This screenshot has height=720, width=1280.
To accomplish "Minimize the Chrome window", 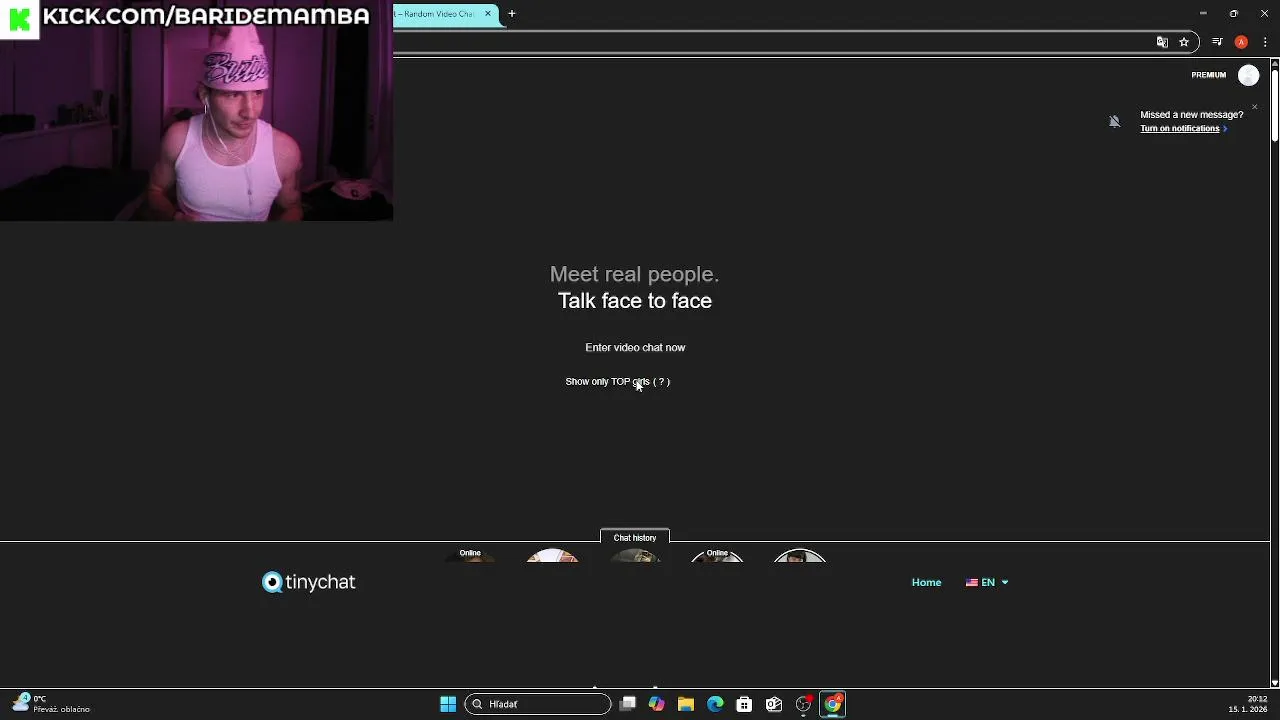I will point(1203,14).
